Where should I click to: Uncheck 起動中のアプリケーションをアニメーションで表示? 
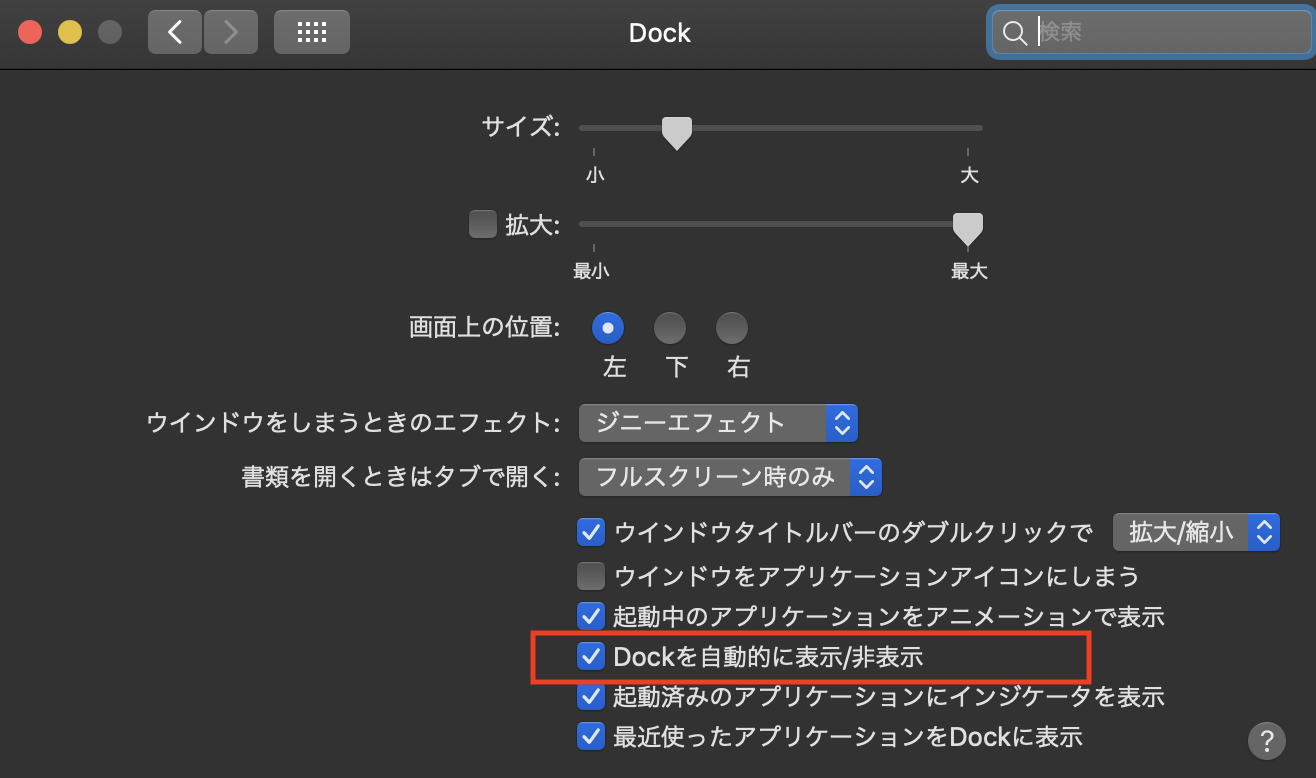point(591,617)
